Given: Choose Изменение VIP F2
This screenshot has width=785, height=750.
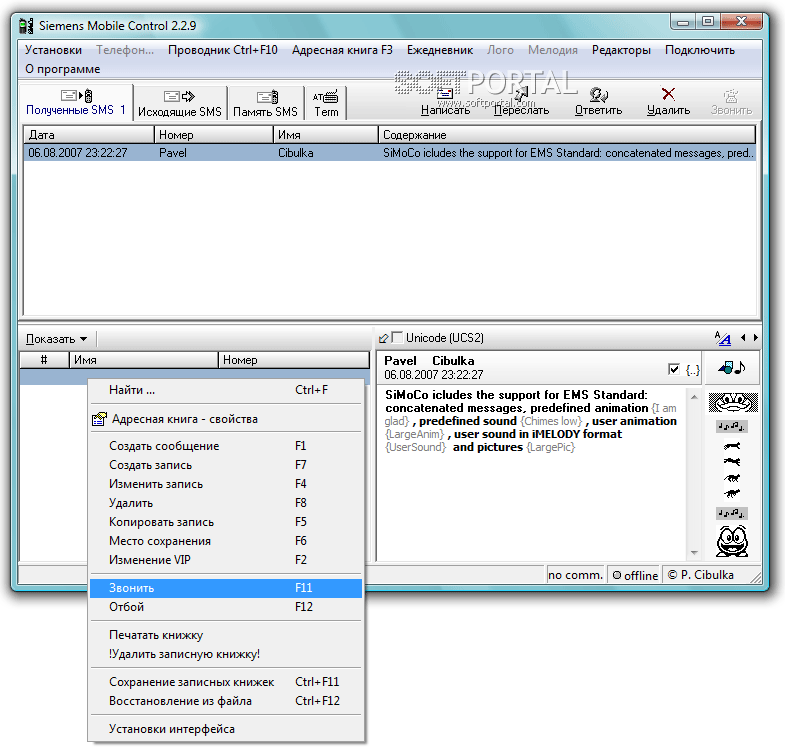Looking at the screenshot, I should (226, 560).
